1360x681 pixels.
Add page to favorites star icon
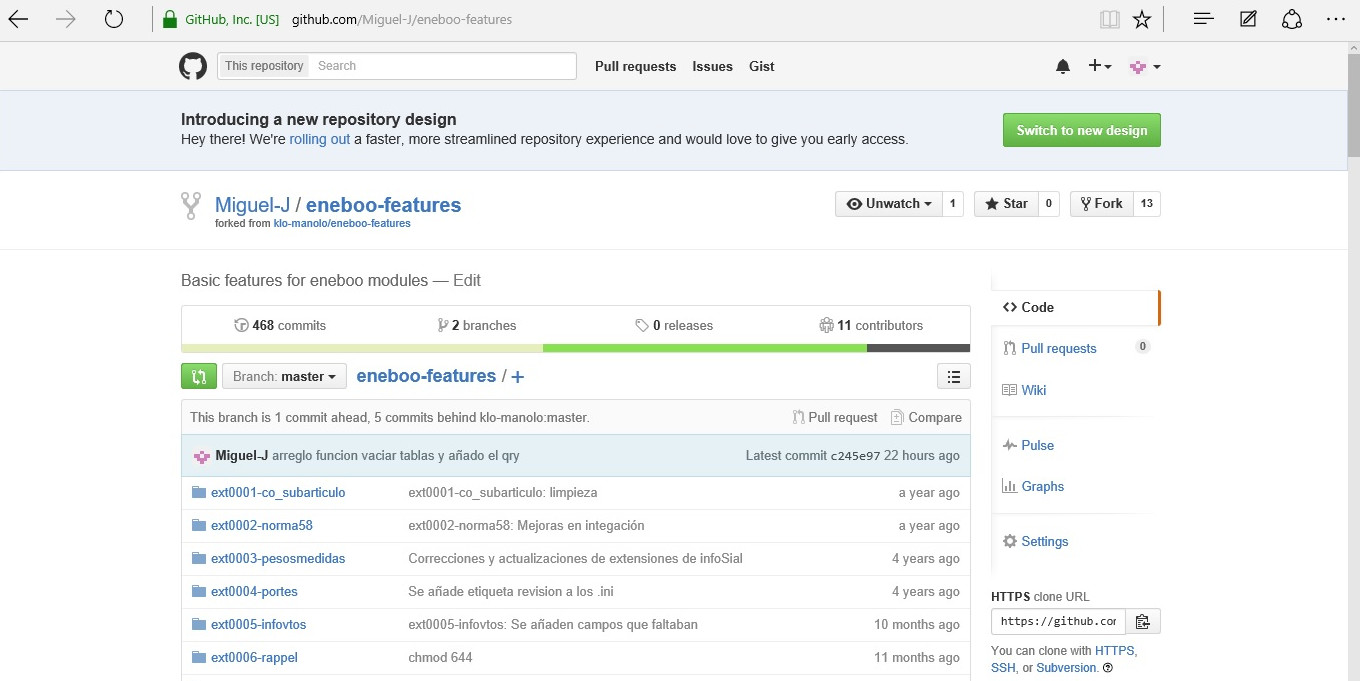click(x=1142, y=19)
